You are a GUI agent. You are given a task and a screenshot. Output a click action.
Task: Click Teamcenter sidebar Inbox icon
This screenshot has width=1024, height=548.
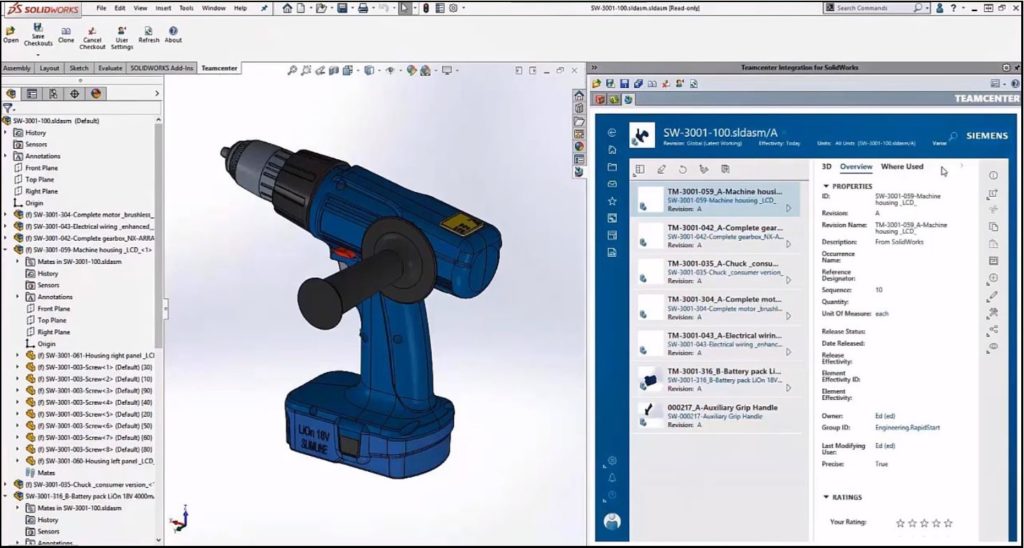click(x=612, y=184)
